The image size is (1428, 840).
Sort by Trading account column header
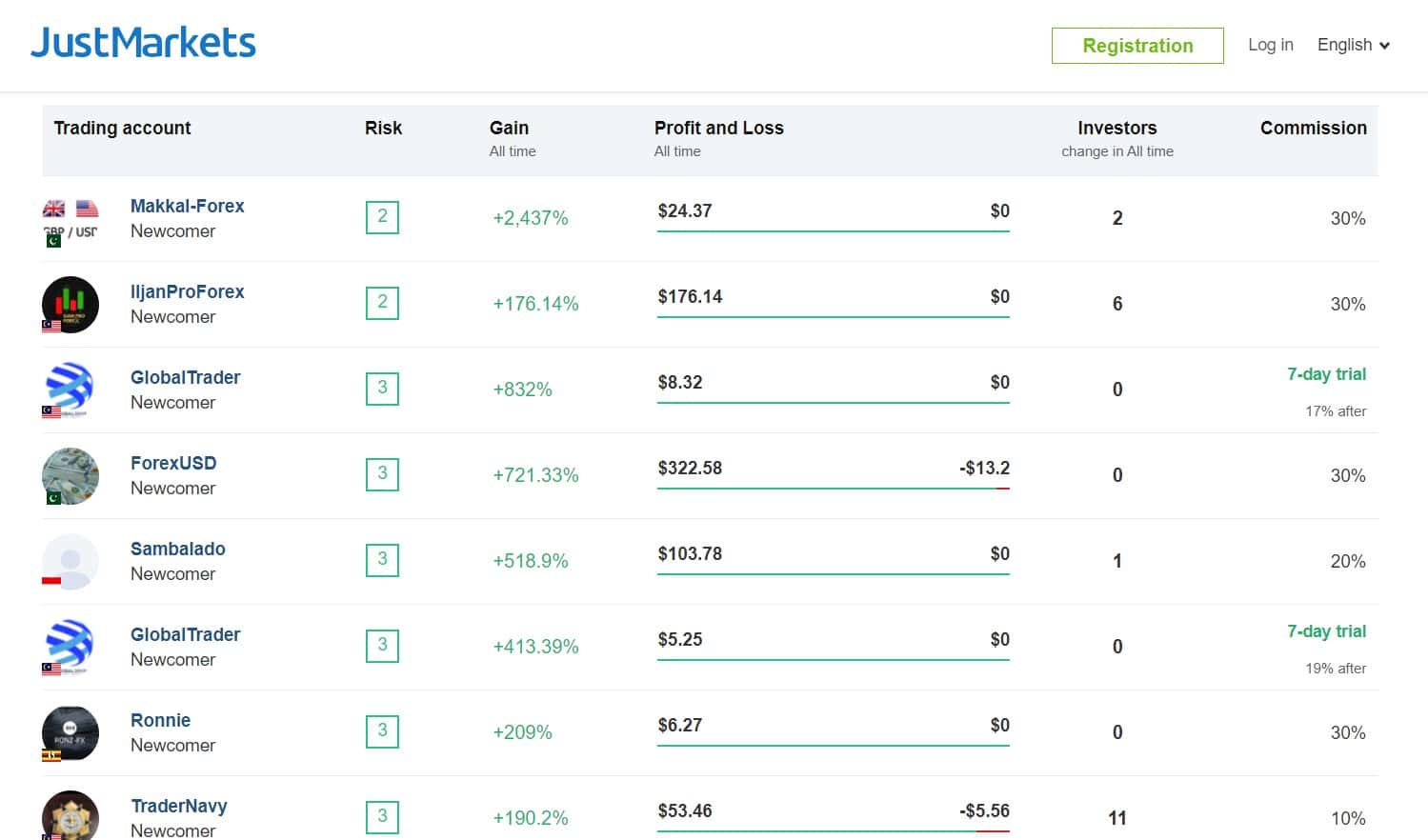pyautogui.click(x=122, y=128)
